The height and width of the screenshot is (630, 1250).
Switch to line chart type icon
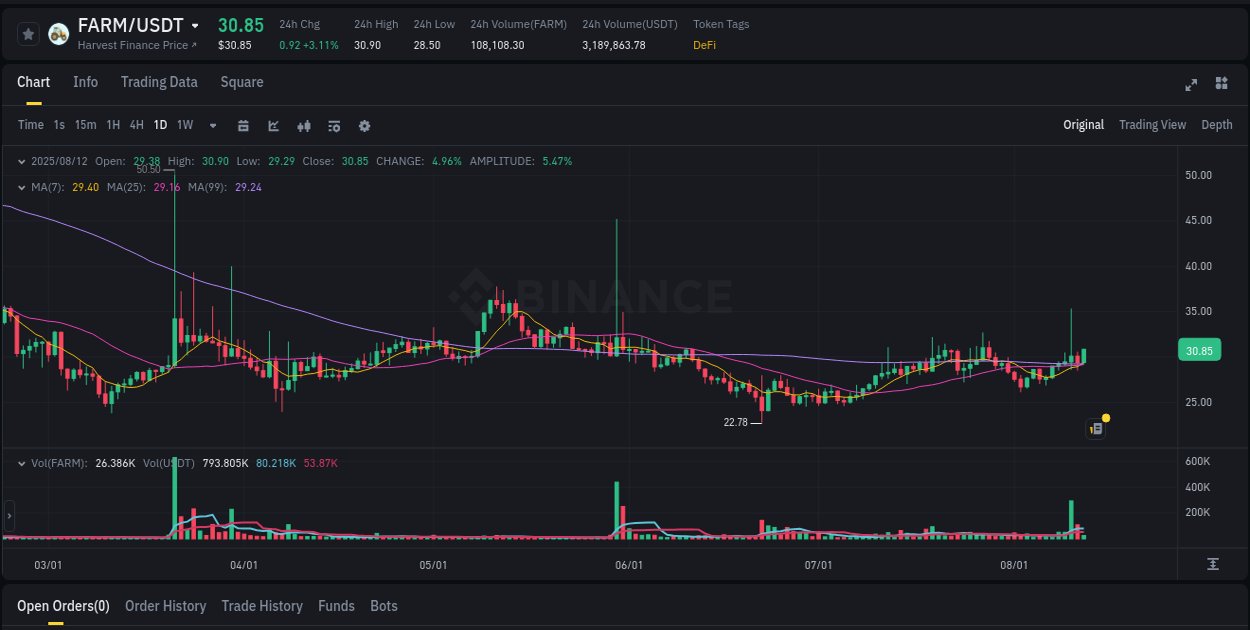pos(273,126)
